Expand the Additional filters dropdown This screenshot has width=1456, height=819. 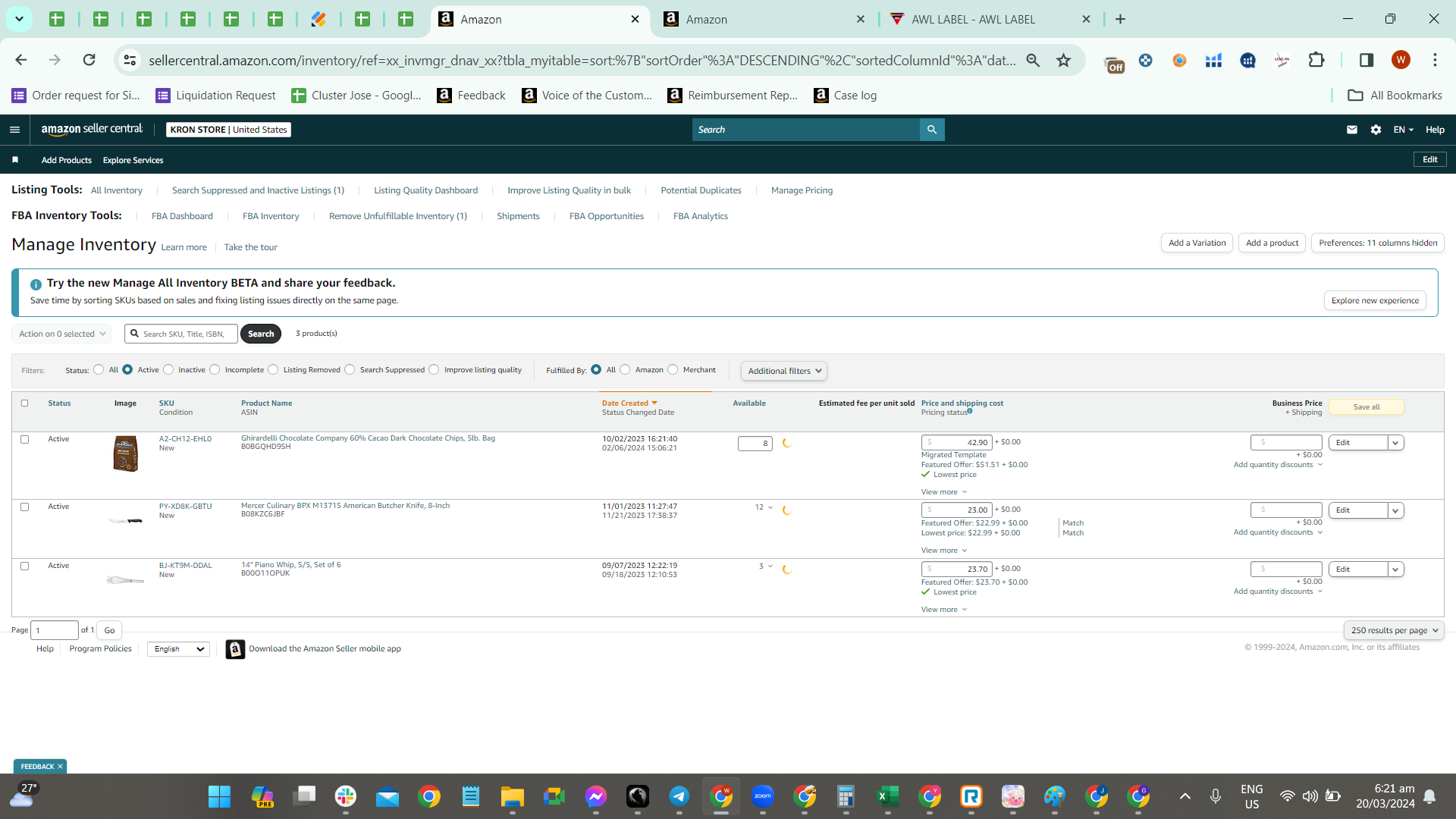tap(784, 371)
